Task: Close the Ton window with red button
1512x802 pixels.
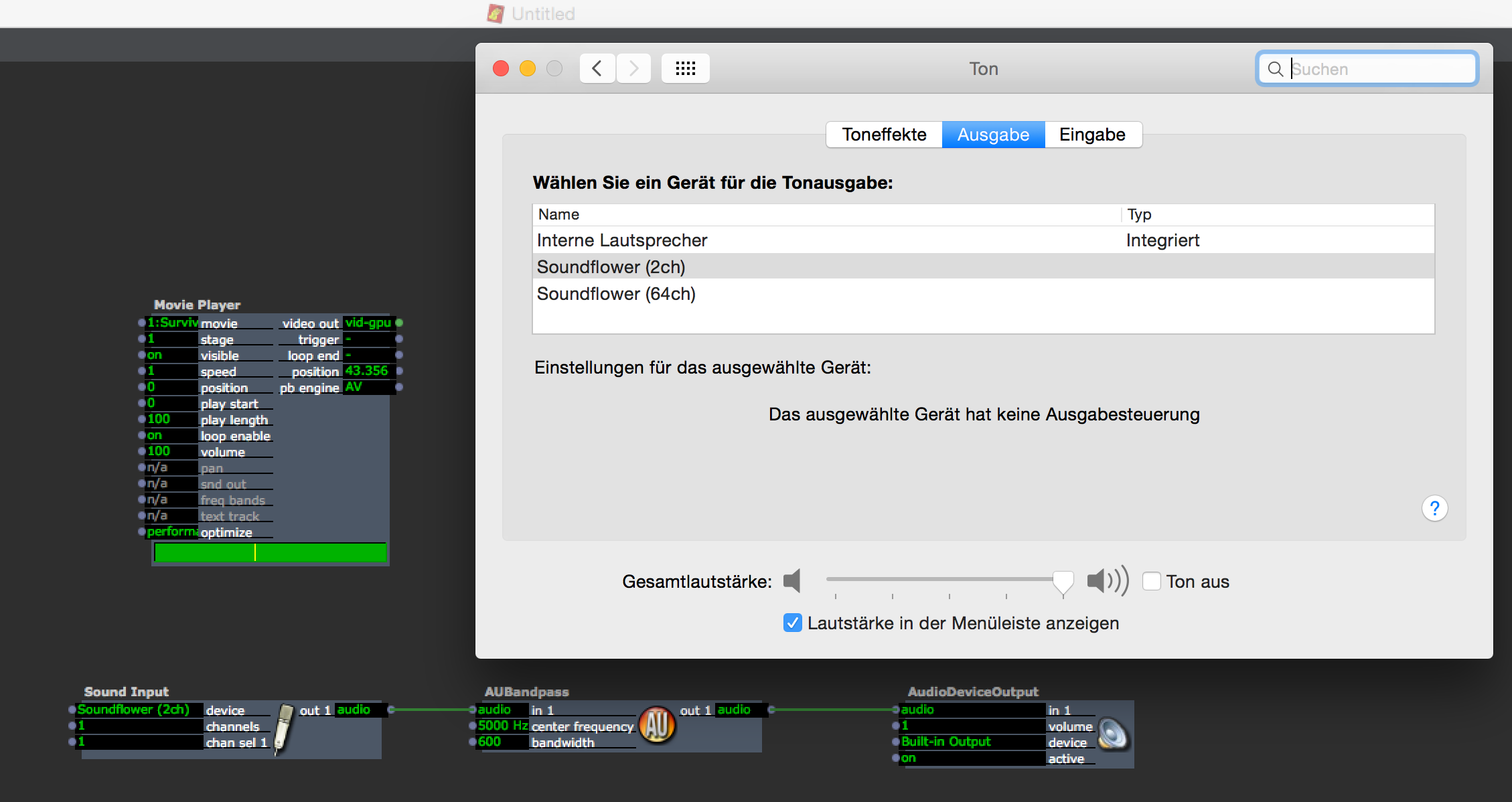Action: 501,68
